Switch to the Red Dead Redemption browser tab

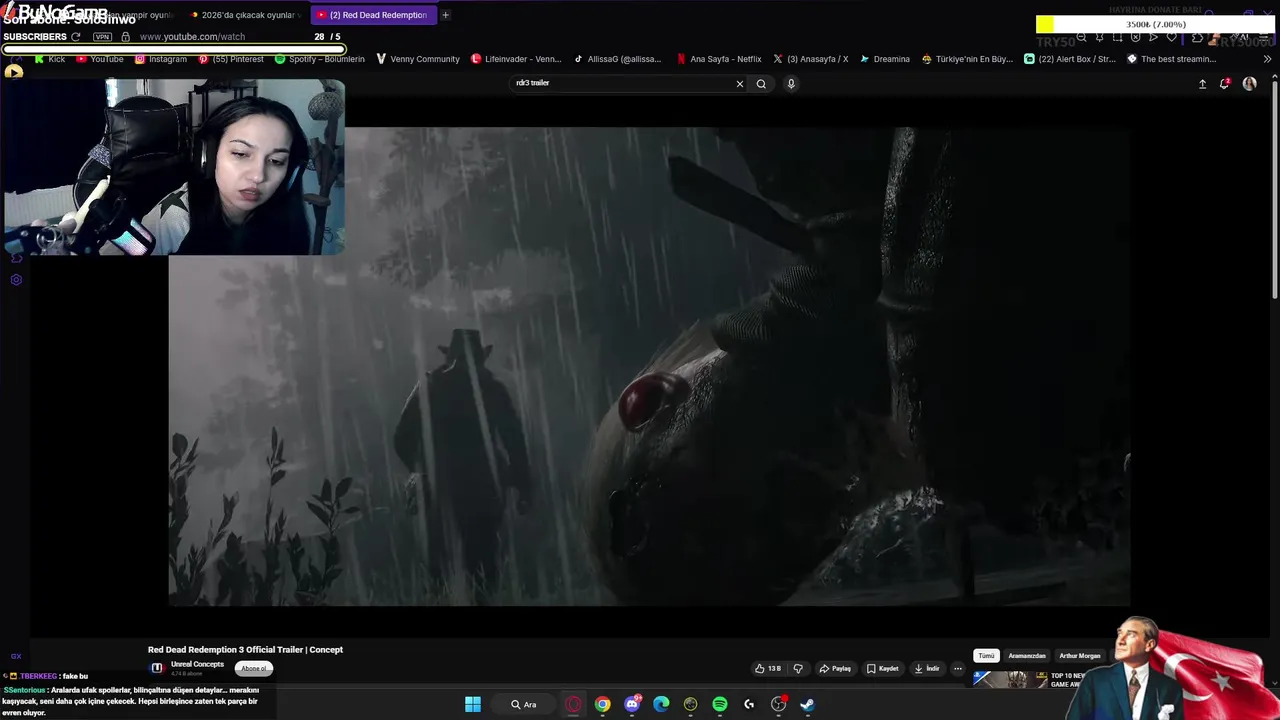373,15
